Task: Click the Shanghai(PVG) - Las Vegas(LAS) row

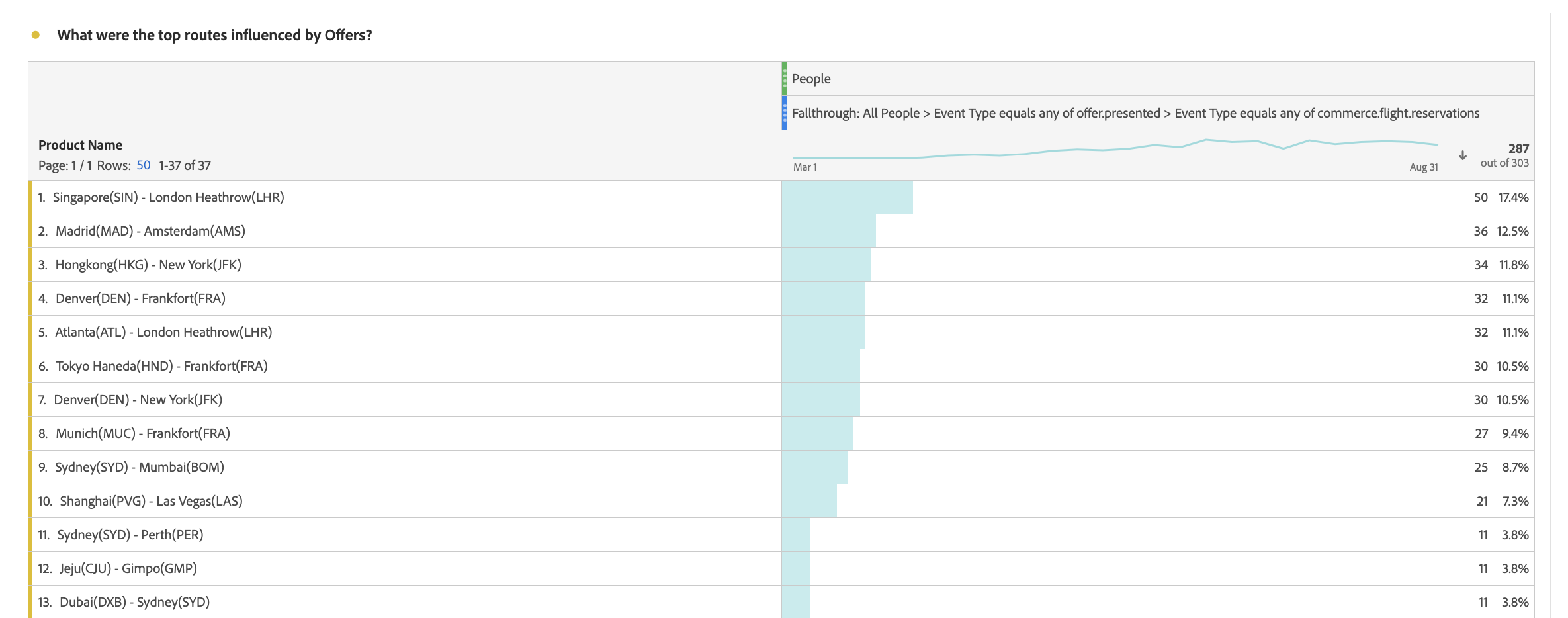Action: 781,501
